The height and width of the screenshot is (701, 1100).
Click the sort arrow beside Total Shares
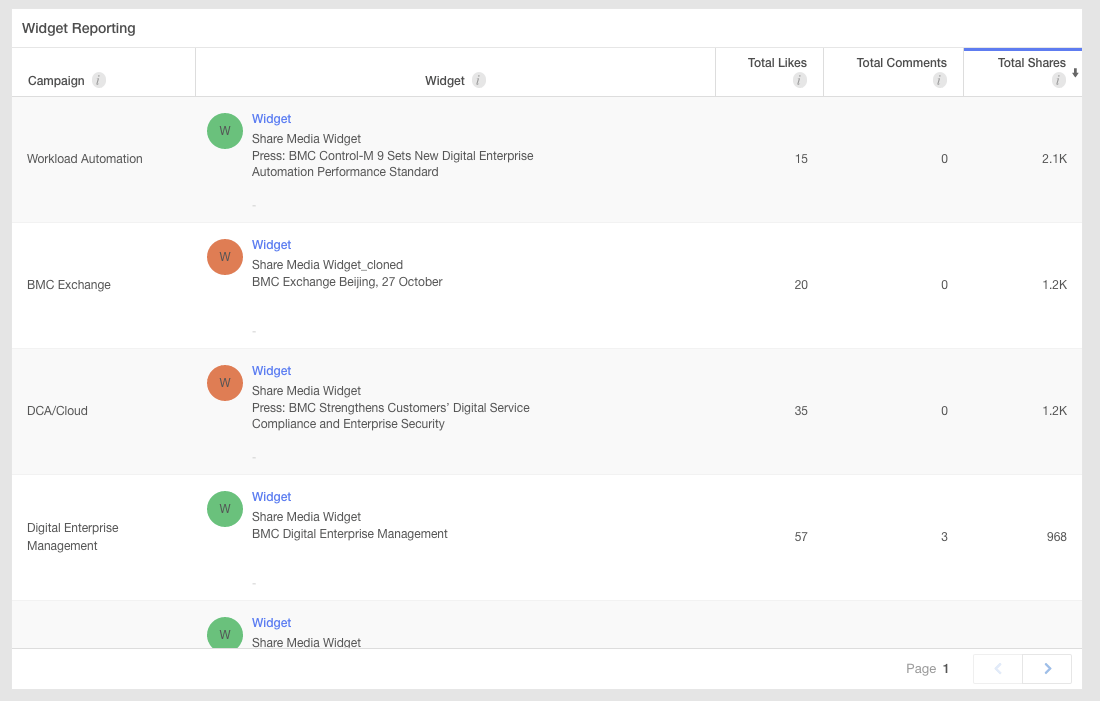tap(1075, 73)
